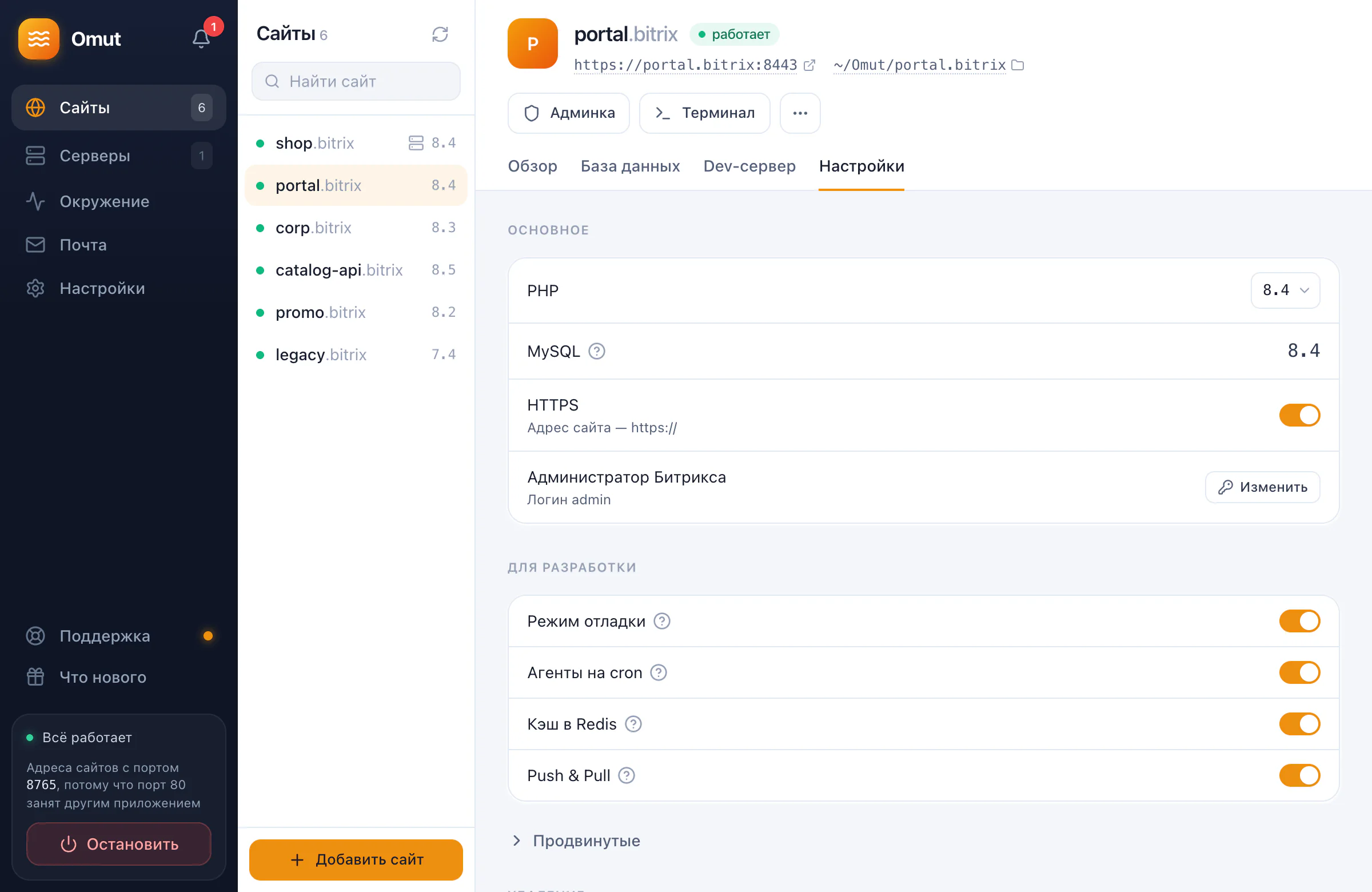
Task: Toggle Агенты на cron switch
Action: pos(1299,672)
